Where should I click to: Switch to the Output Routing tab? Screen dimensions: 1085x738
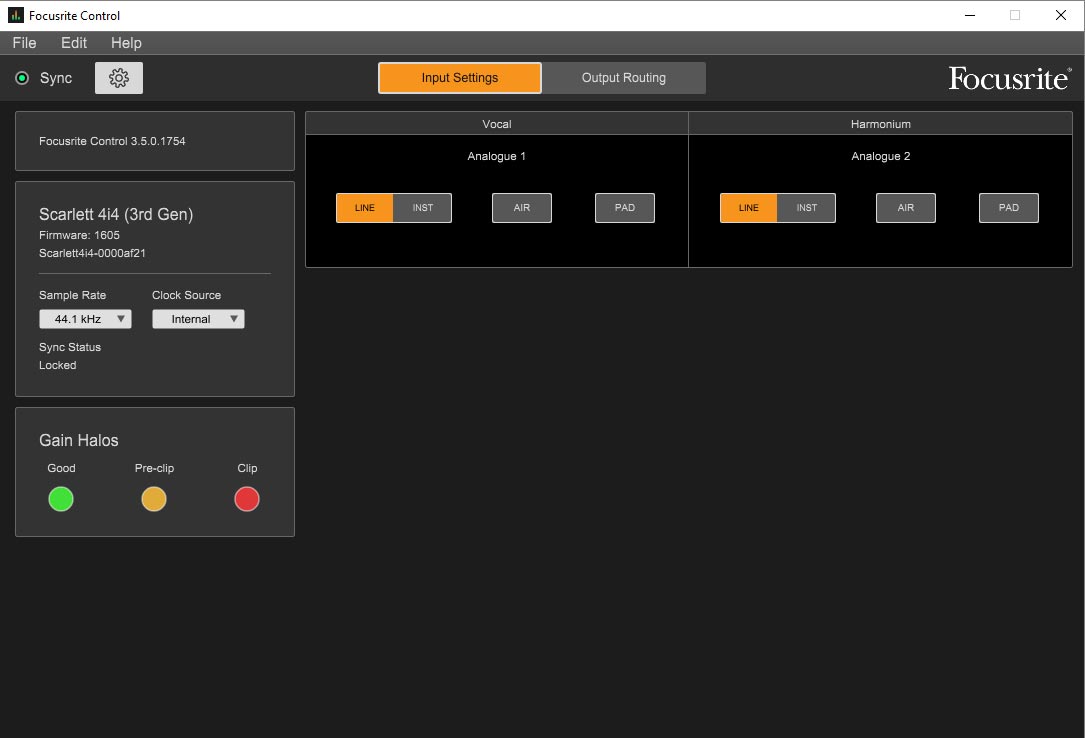tap(623, 78)
